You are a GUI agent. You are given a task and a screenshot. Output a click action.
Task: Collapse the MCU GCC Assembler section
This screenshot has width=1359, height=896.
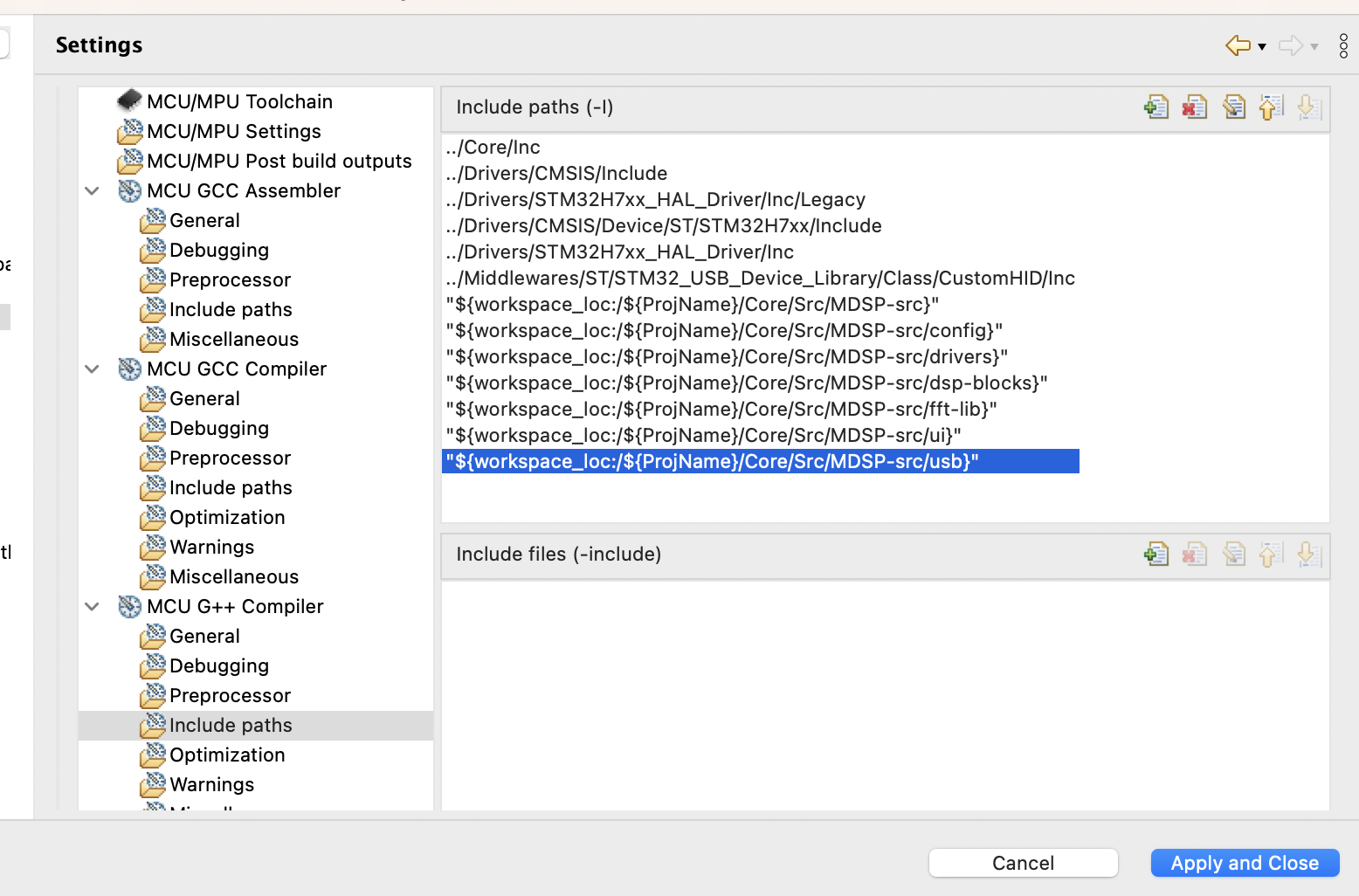click(92, 190)
